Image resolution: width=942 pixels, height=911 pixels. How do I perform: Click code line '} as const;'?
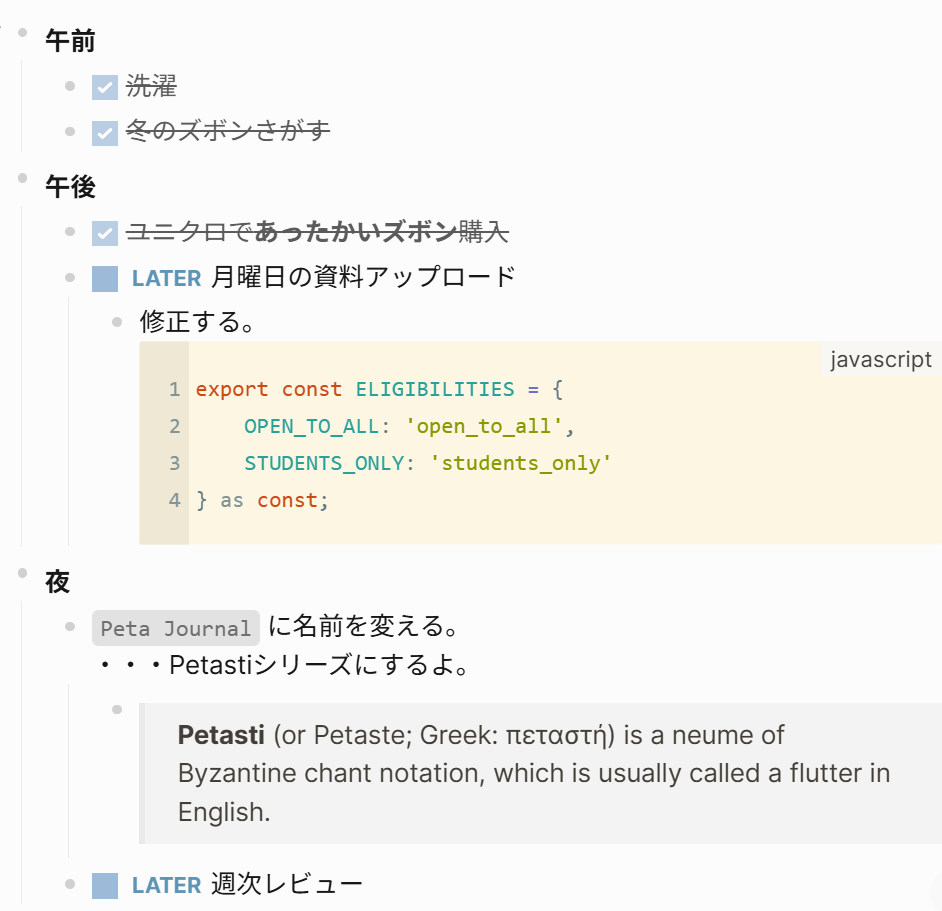263,501
